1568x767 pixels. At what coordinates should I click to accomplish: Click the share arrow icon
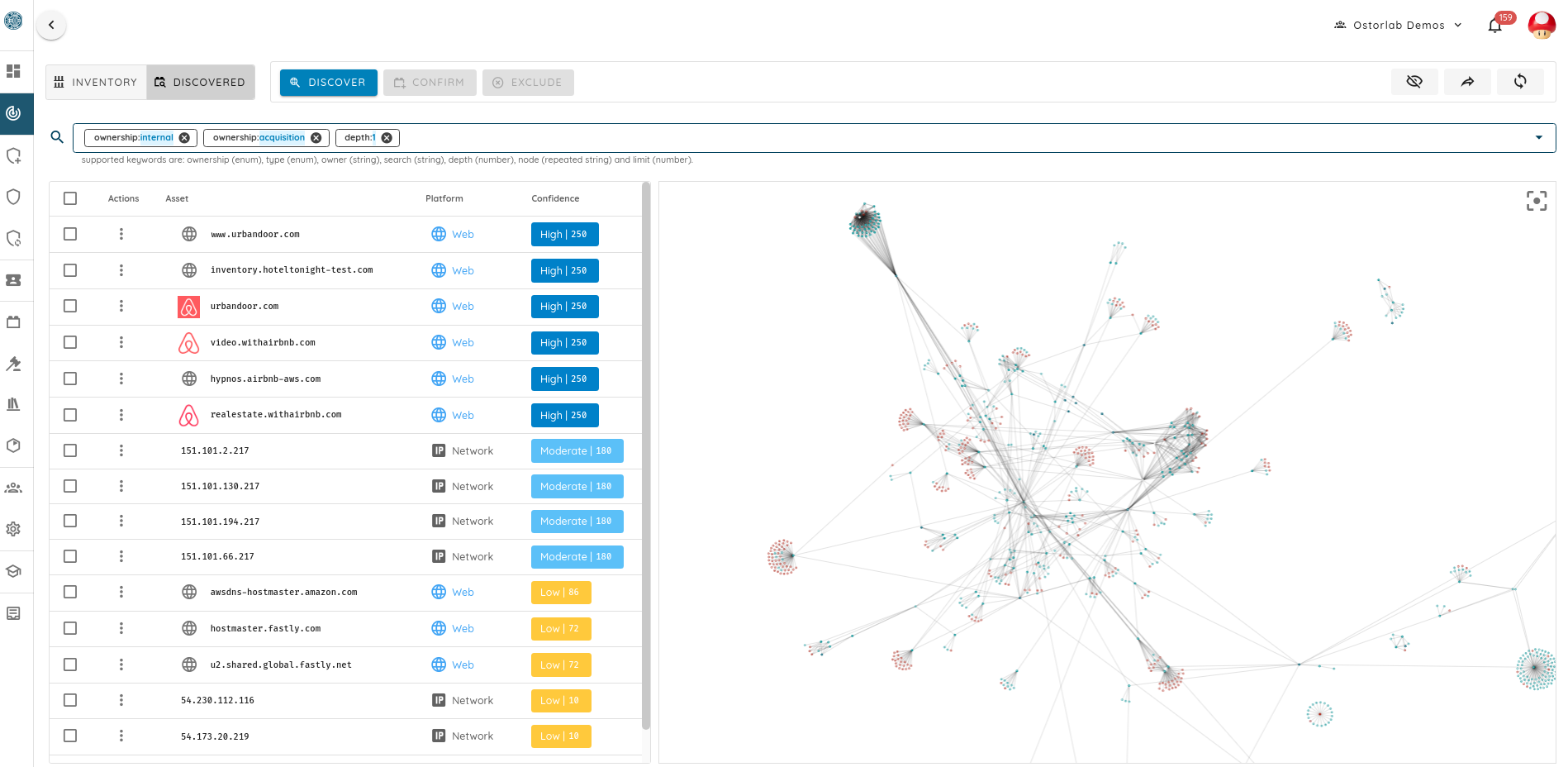[x=1466, y=82]
